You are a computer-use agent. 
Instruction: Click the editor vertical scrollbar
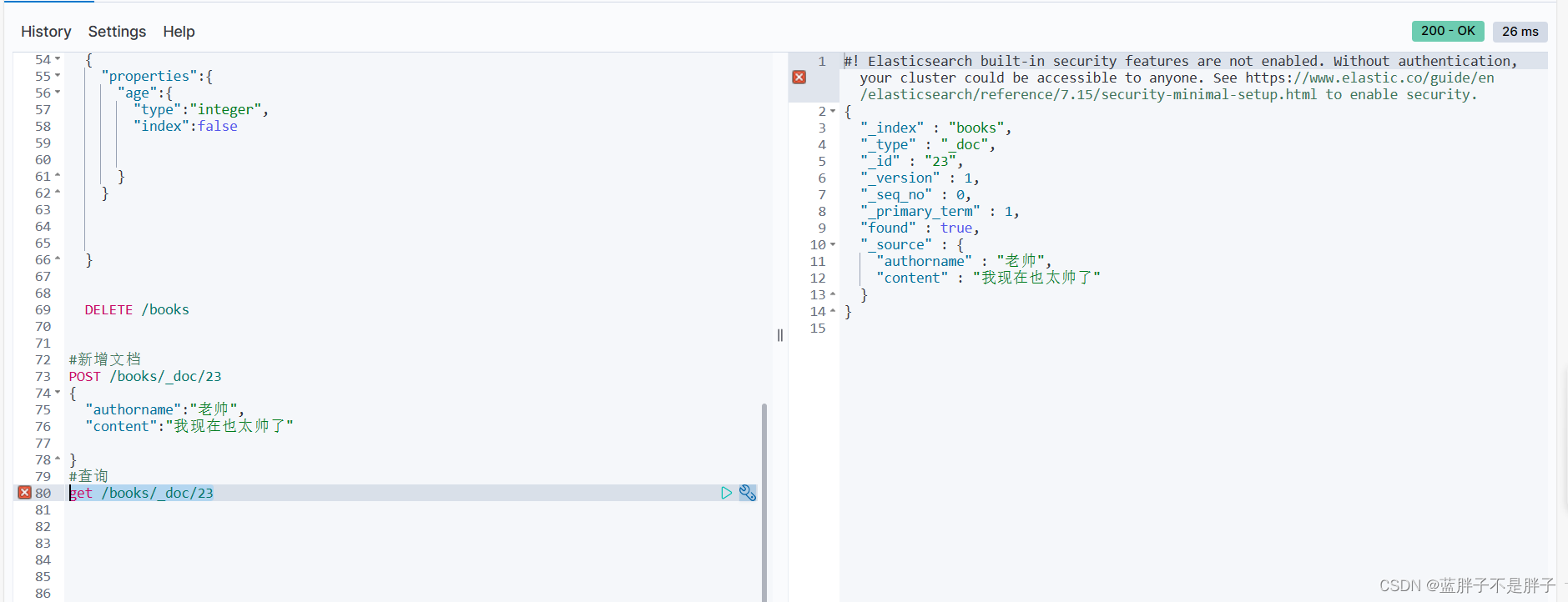764,502
